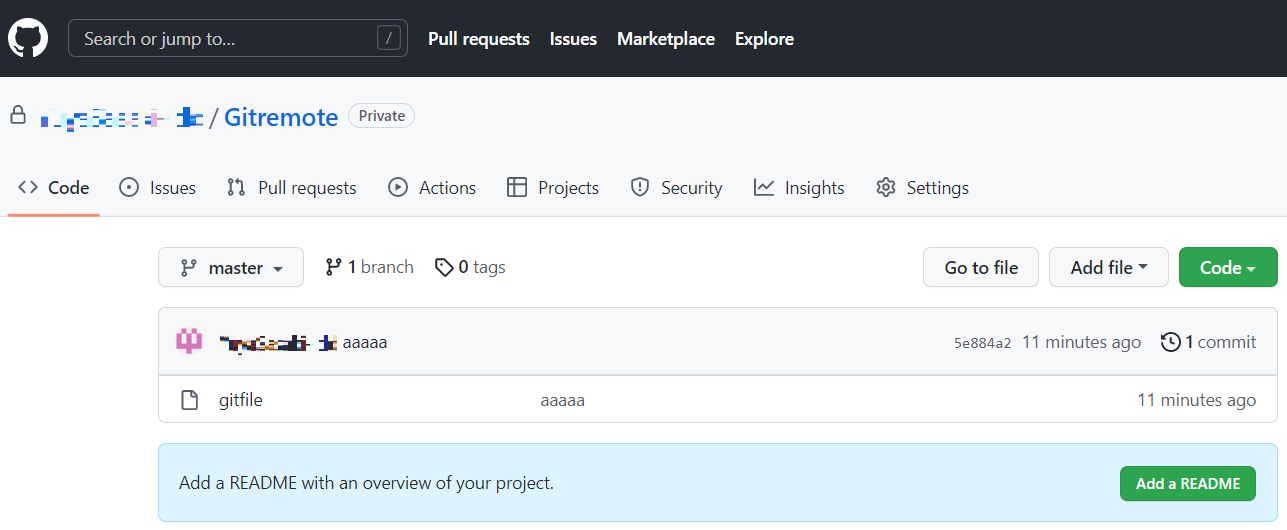Switch to the Insights tab
The image size is (1287, 530).
click(799, 187)
